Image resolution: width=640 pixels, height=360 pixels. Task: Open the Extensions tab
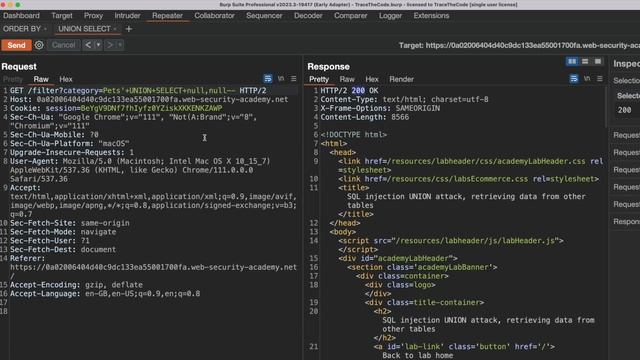431,16
